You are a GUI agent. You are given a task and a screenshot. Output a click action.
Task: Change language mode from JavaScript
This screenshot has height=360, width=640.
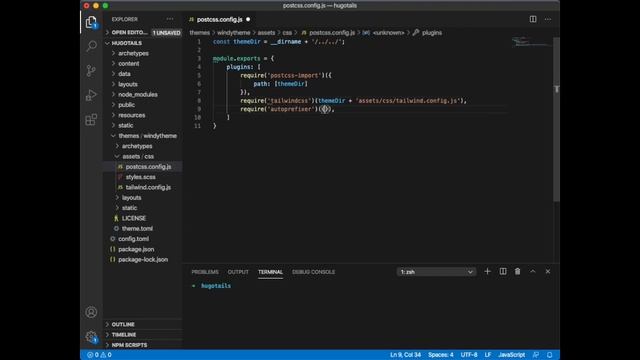coord(511,355)
